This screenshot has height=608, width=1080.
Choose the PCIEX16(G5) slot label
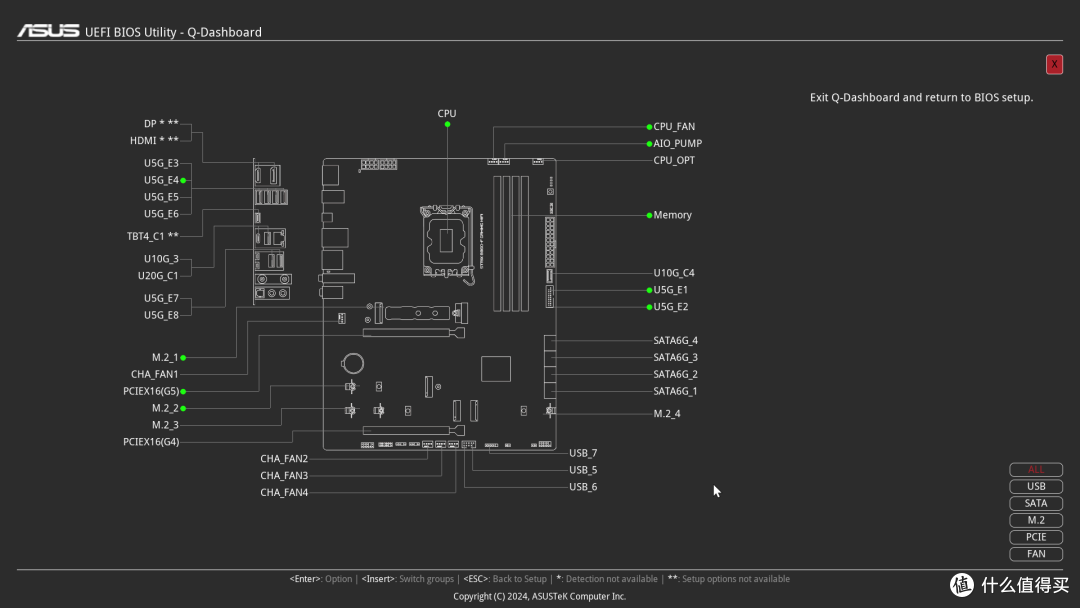(x=151, y=391)
